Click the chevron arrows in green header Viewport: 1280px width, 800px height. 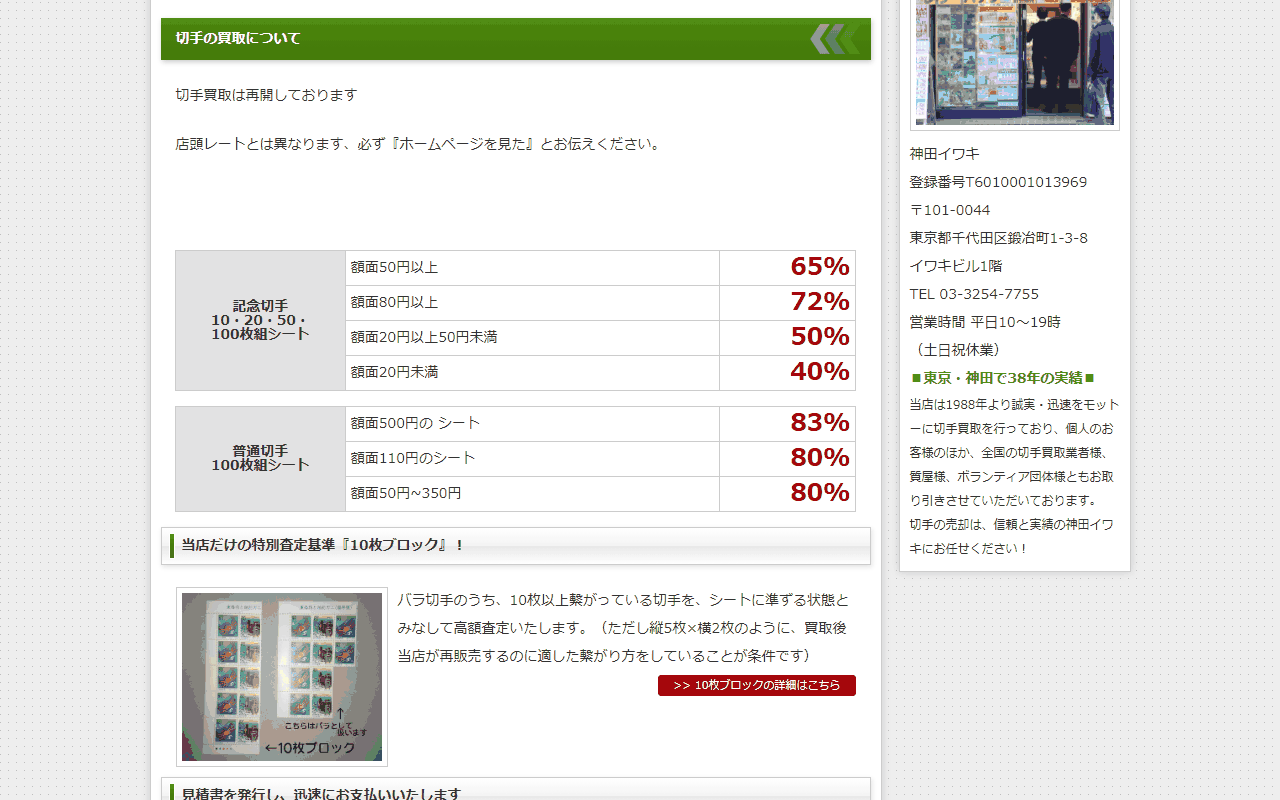point(835,39)
